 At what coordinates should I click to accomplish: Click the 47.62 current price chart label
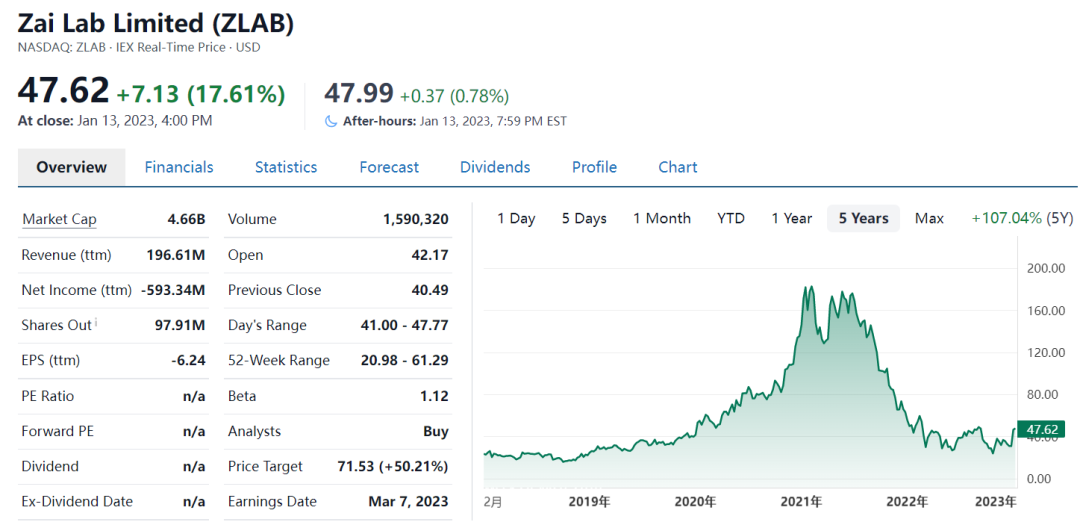click(x=1041, y=429)
